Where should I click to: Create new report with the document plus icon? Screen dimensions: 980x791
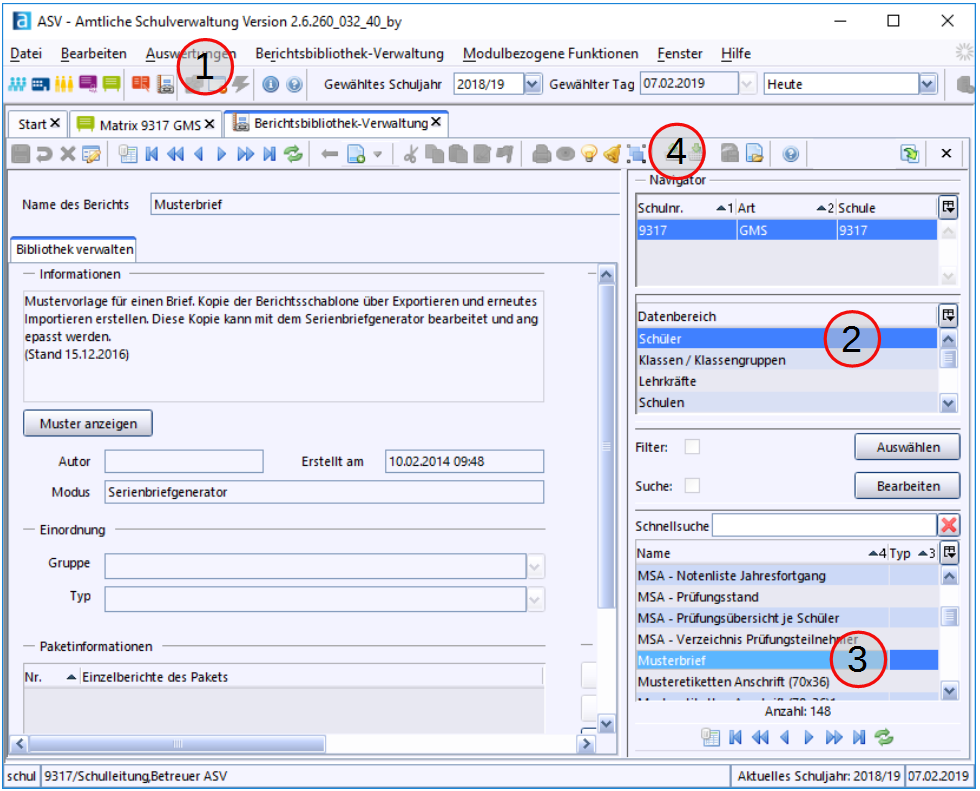(x=356, y=154)
